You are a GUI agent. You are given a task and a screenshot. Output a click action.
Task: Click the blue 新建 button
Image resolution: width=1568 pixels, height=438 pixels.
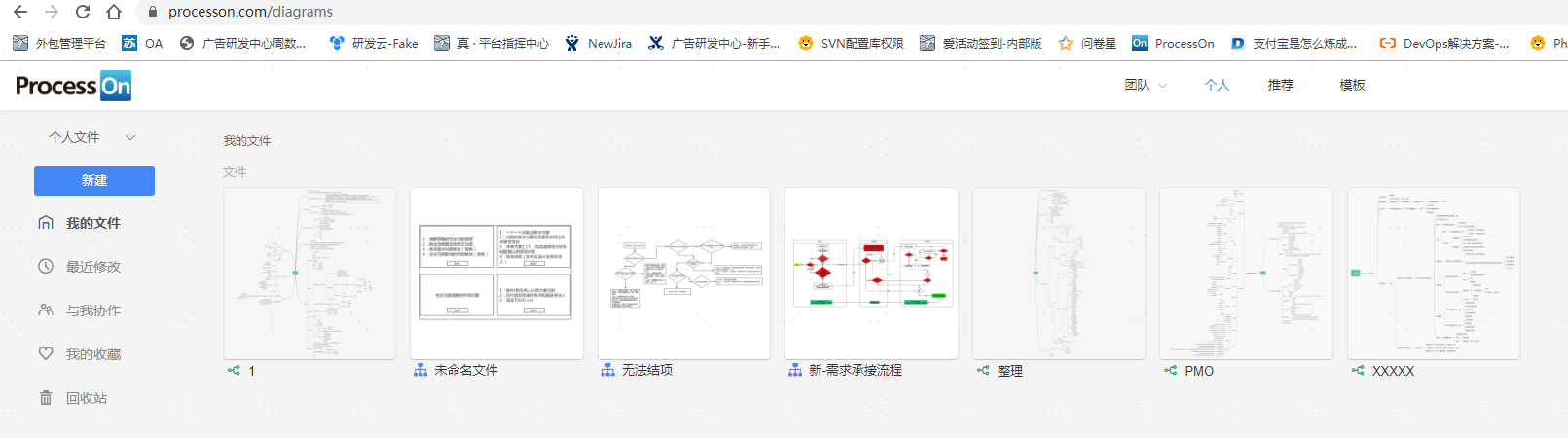point(94,181)
